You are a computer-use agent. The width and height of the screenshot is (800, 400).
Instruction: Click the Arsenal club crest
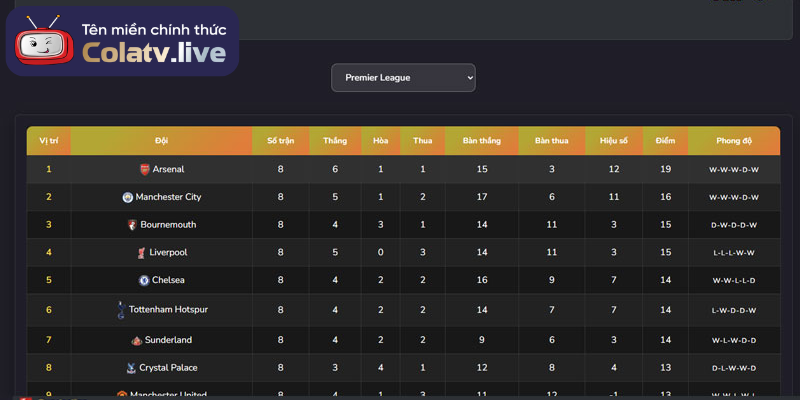(145, 170)
